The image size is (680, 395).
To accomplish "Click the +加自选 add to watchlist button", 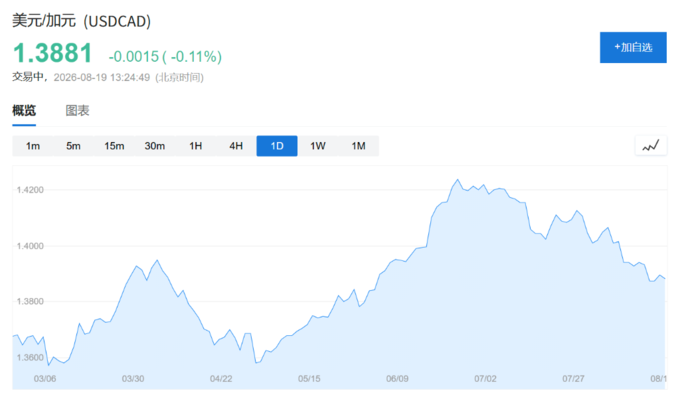I will tap(633, 47).
